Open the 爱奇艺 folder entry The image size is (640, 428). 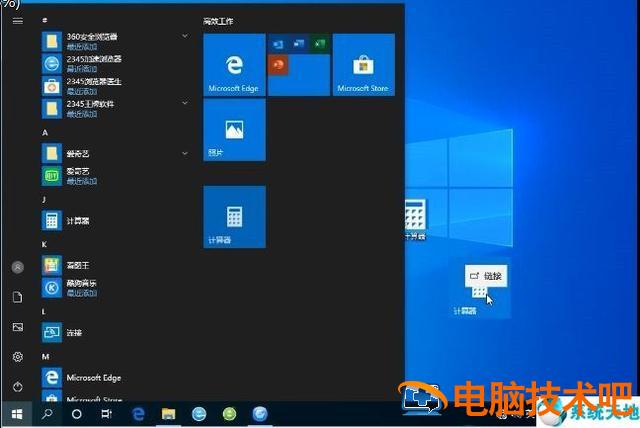(x=116, y=153)
